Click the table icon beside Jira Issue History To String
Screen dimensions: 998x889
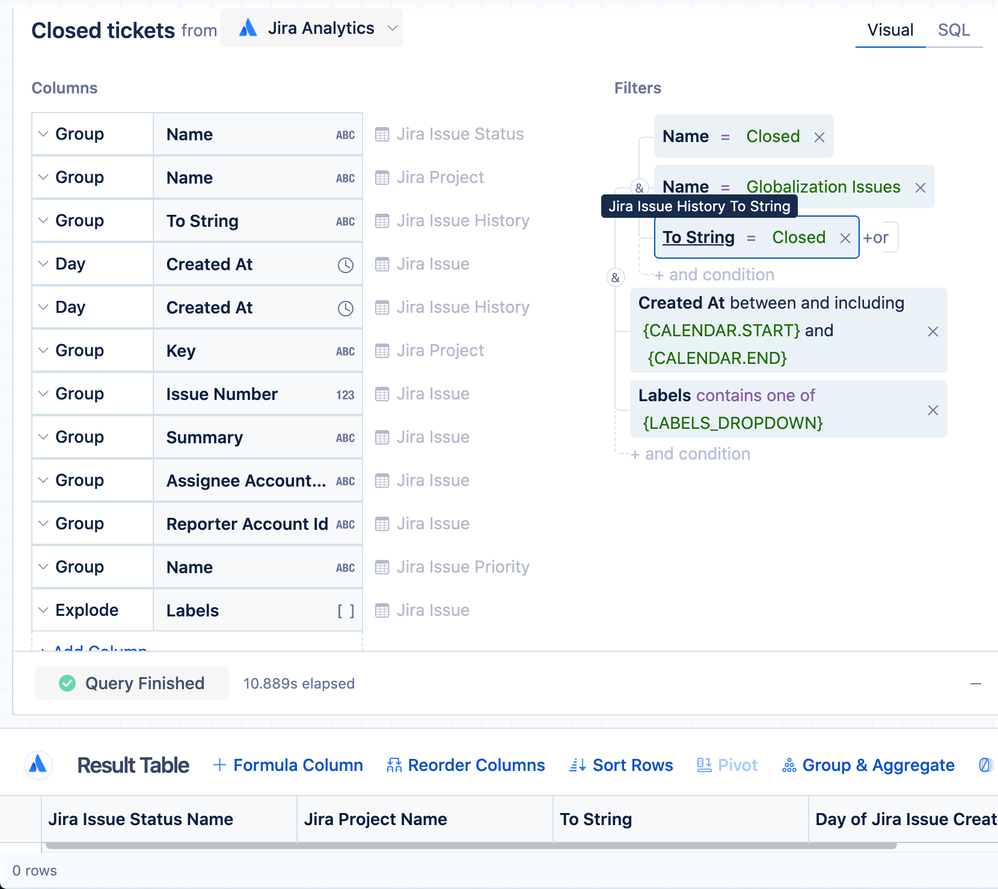click(x=382, y=221)
